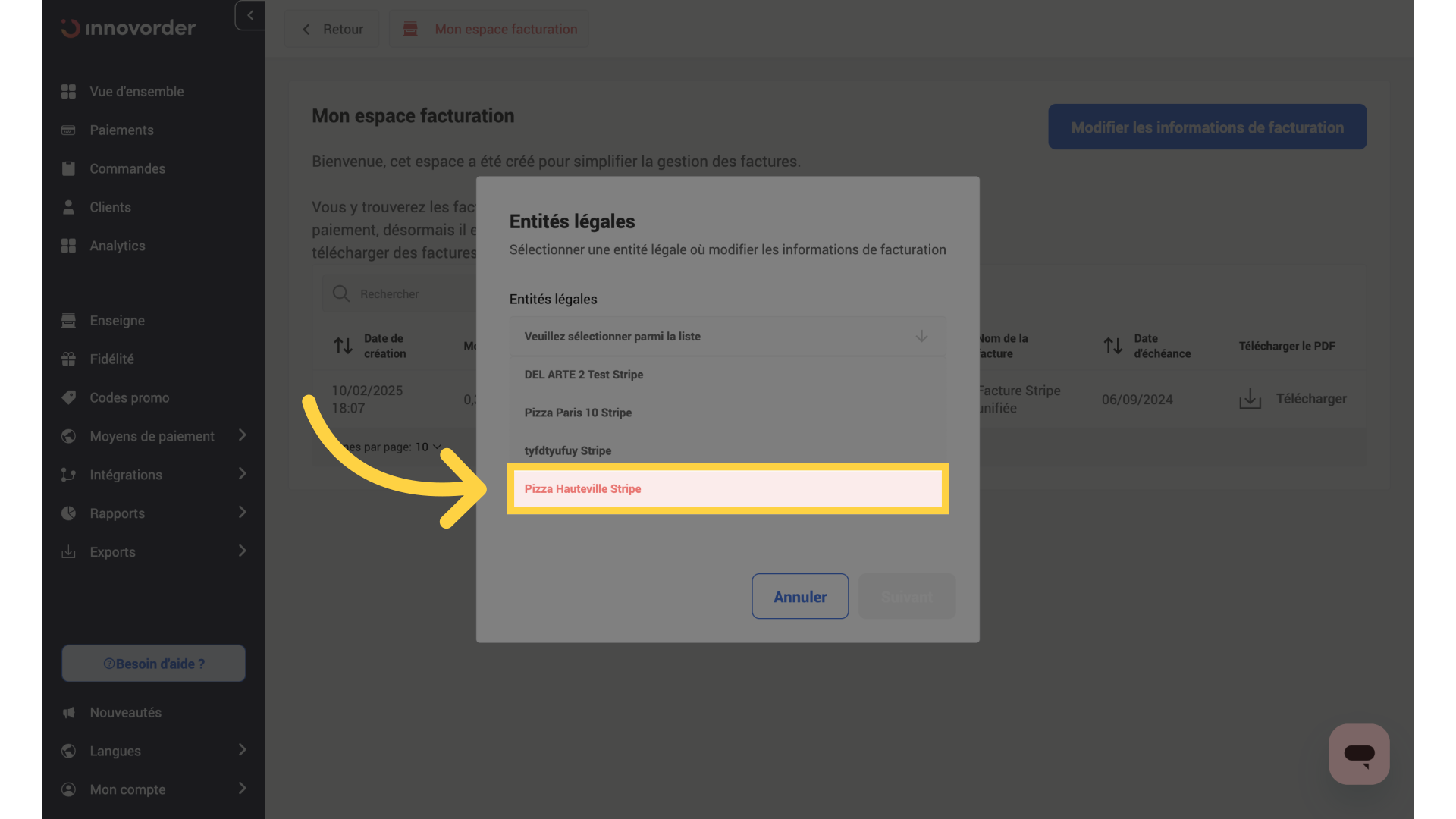Click the Annuler button
The image size is (1456, 819).
point(799,597)
